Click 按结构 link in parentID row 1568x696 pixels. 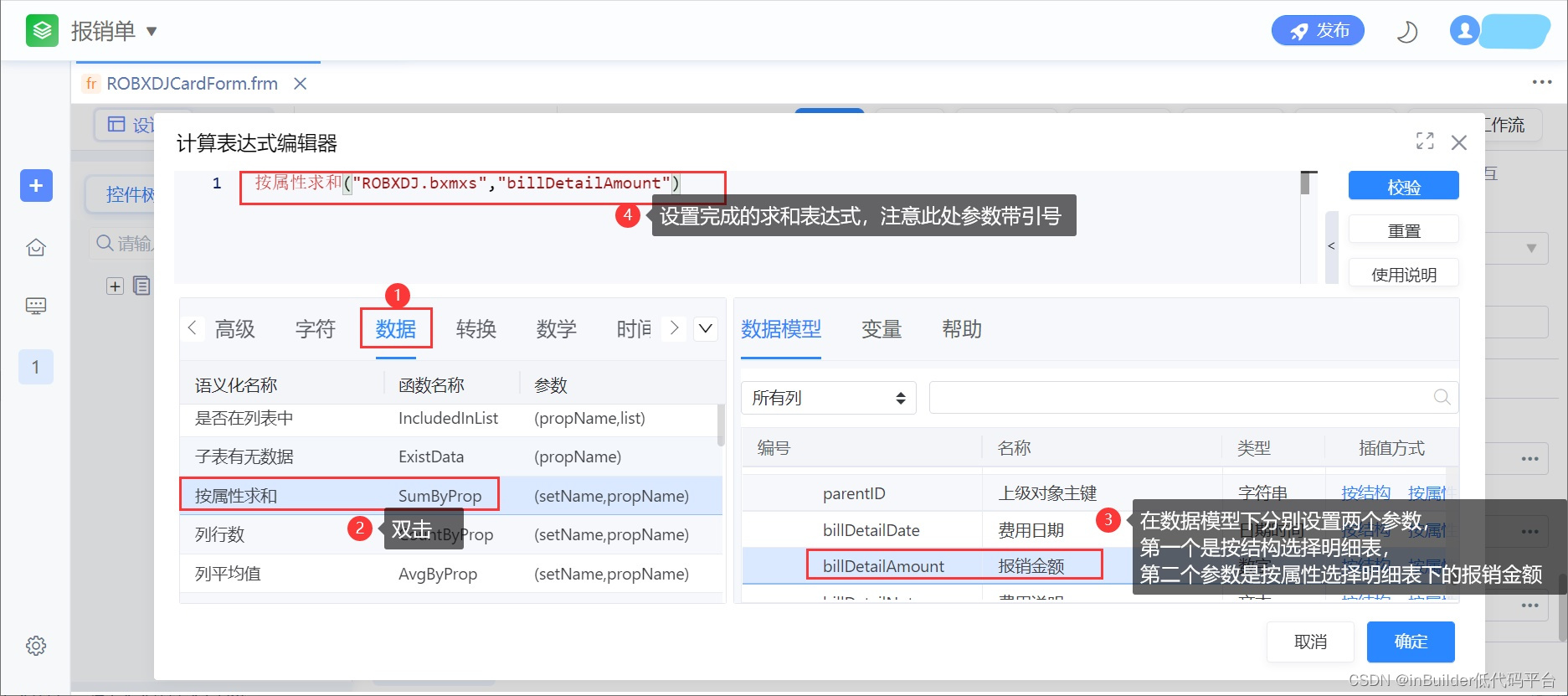click(x=1365, y=493)
